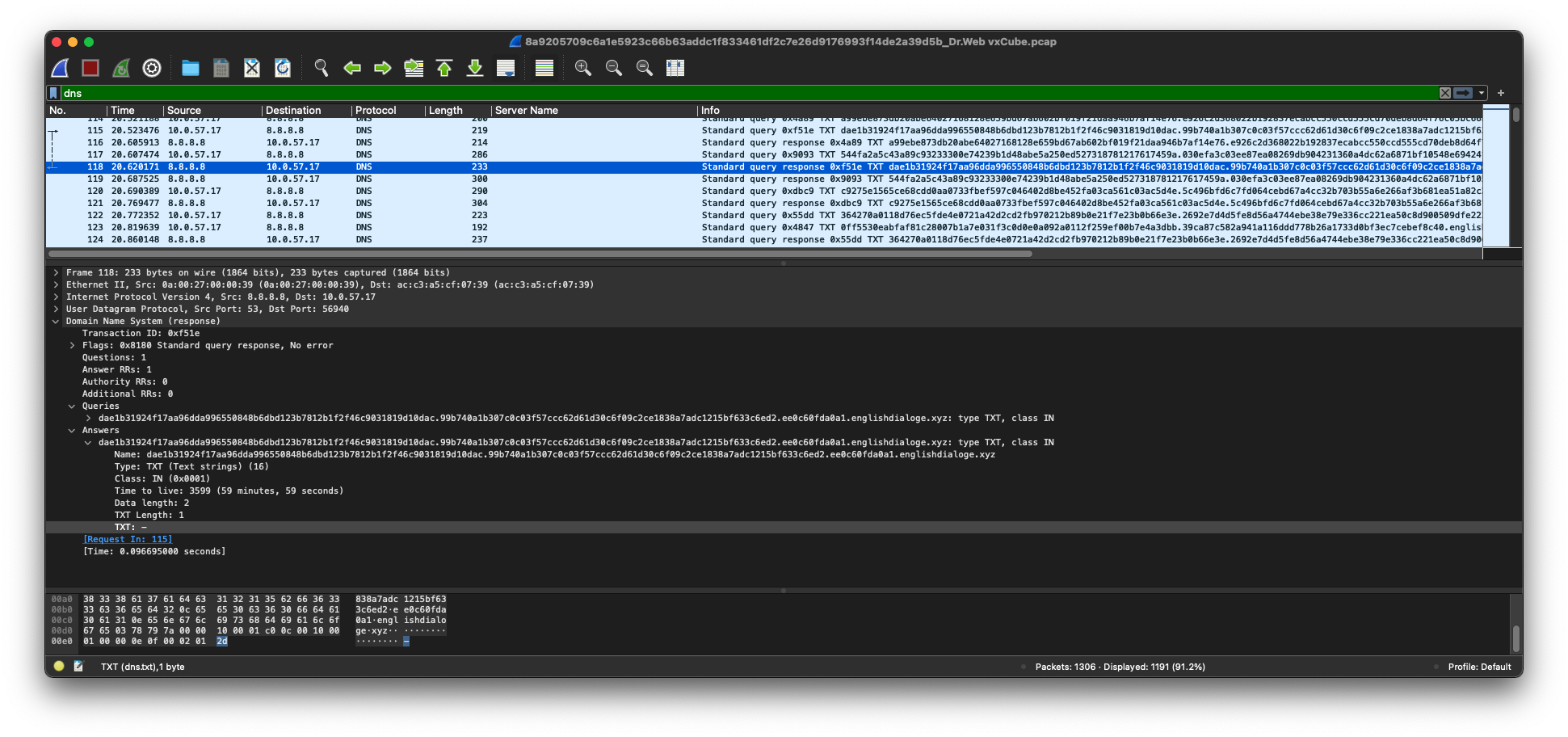
Task: Reload this capture file
Action: [x=282, y=68]
